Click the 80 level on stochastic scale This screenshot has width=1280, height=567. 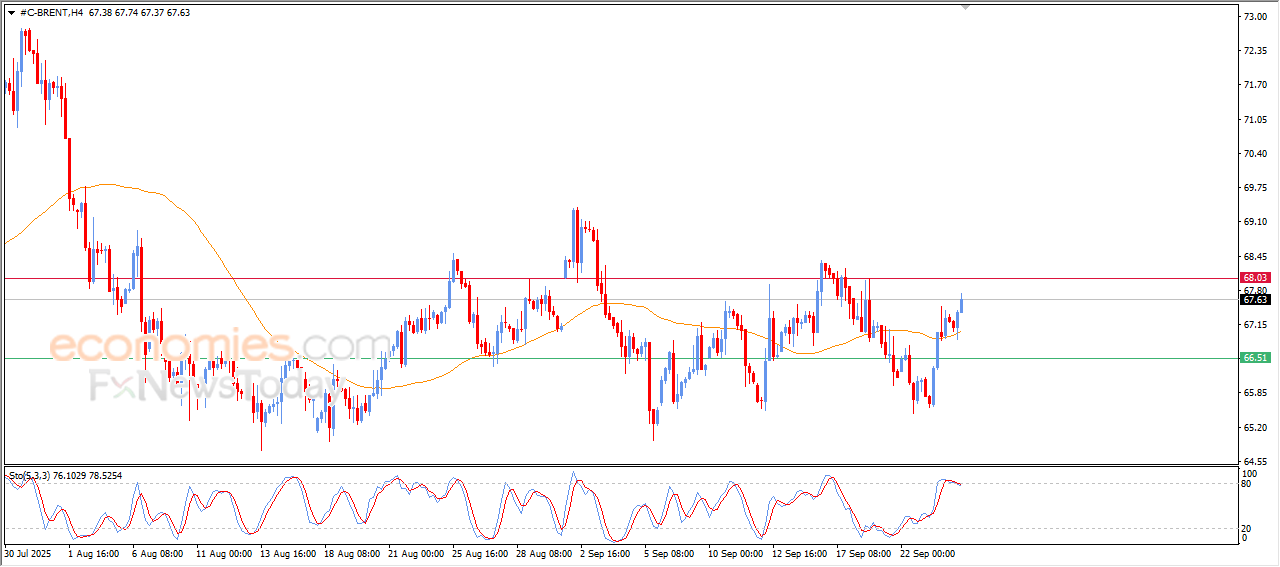pyautogui.click(x=1246, y=484)
